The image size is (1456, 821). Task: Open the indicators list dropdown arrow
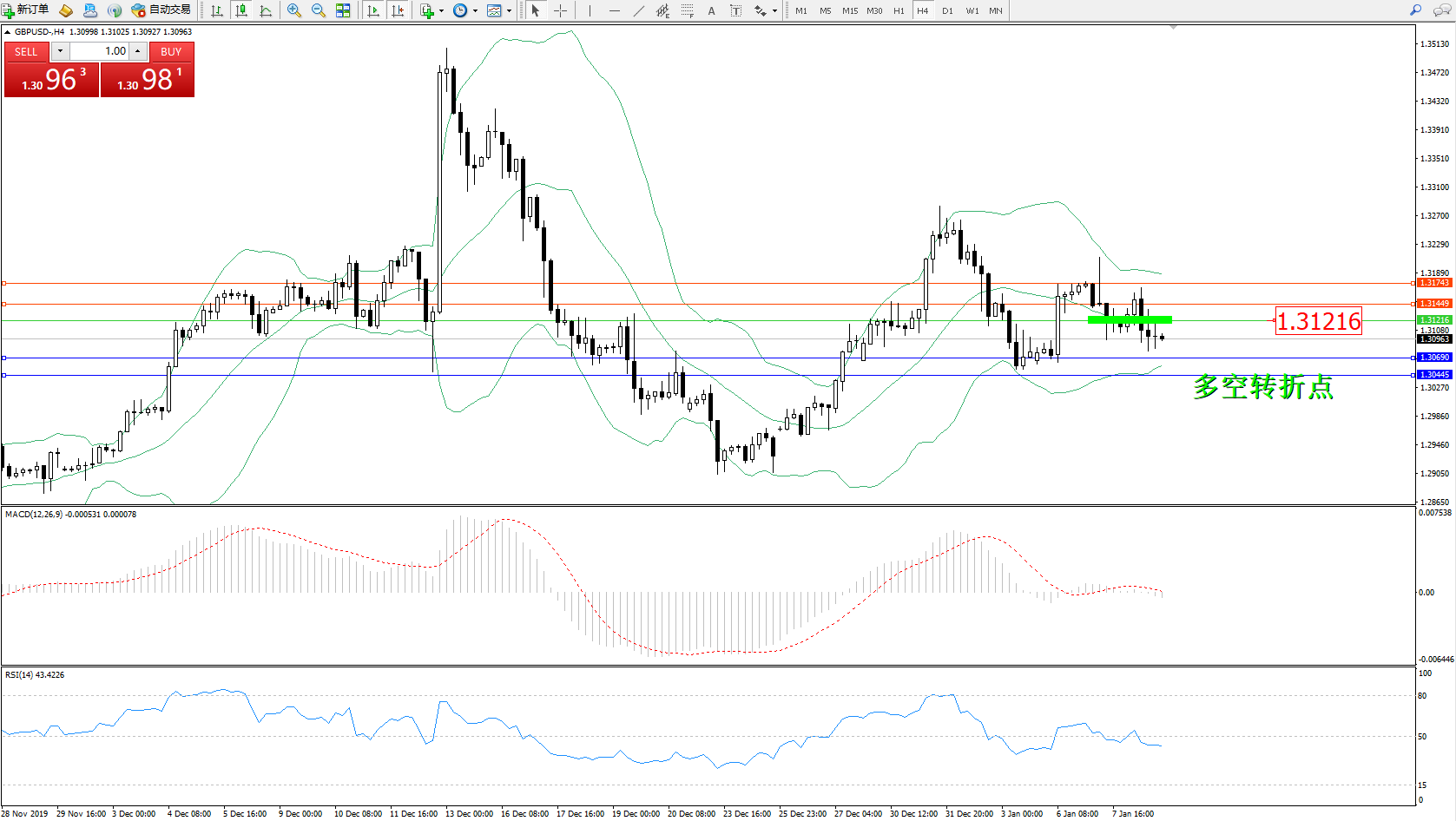441,11
